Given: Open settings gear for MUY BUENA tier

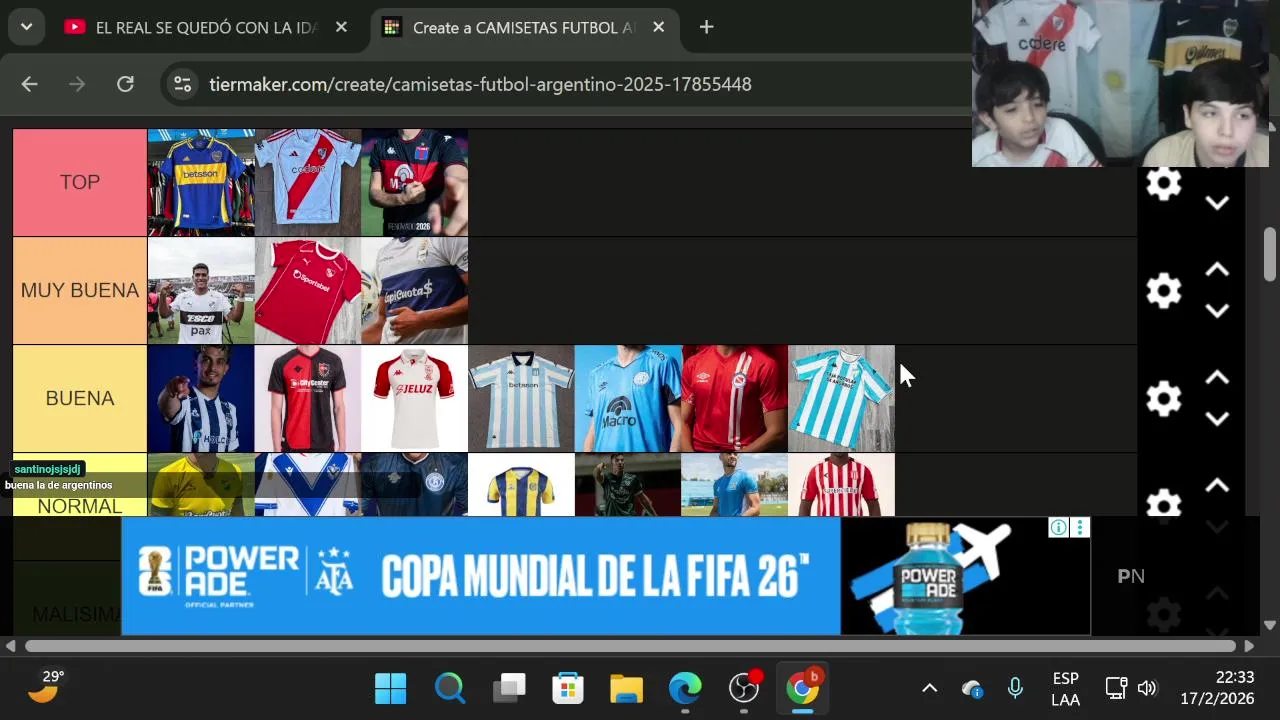Looking at the screenshot, I should coord(1163,291).
